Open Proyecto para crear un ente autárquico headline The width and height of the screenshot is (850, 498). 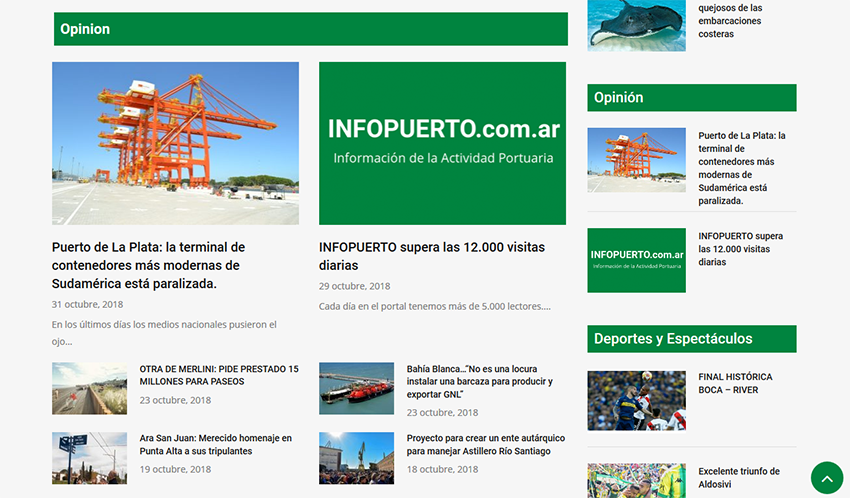[x=486, y=444]
